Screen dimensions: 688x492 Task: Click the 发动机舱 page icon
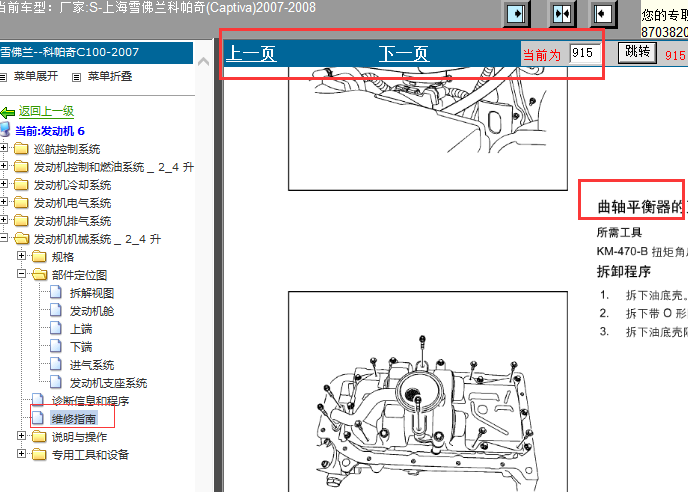(x=56, y=310)
